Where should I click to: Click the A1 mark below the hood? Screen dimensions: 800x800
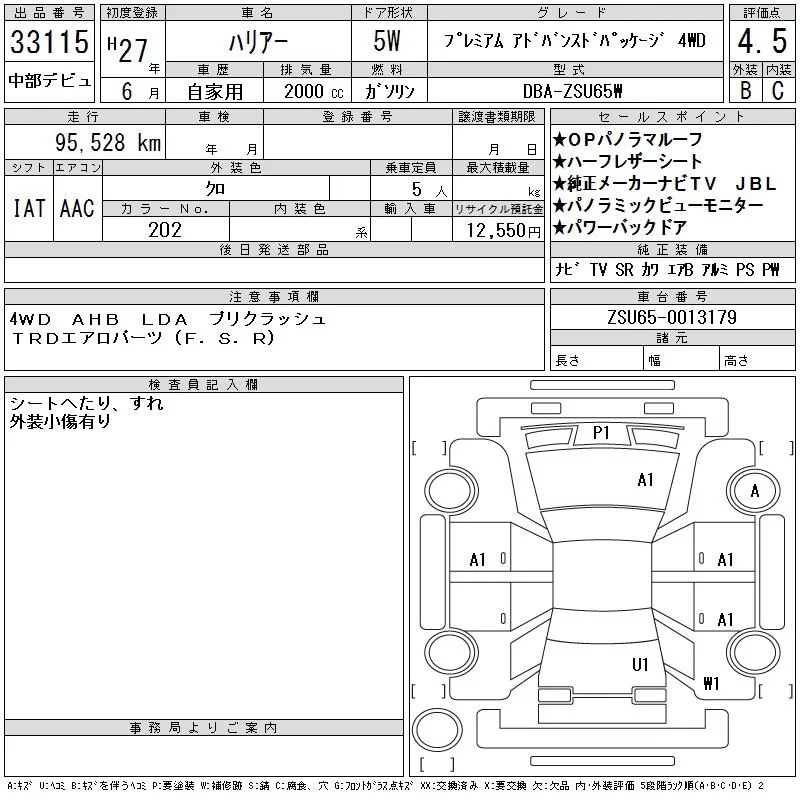(x=645, y=480)
